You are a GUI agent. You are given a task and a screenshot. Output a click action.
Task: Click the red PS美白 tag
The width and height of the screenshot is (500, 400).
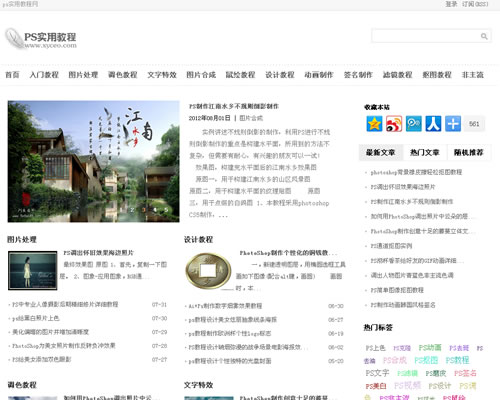pyautogui.click(x=376, y=386)
